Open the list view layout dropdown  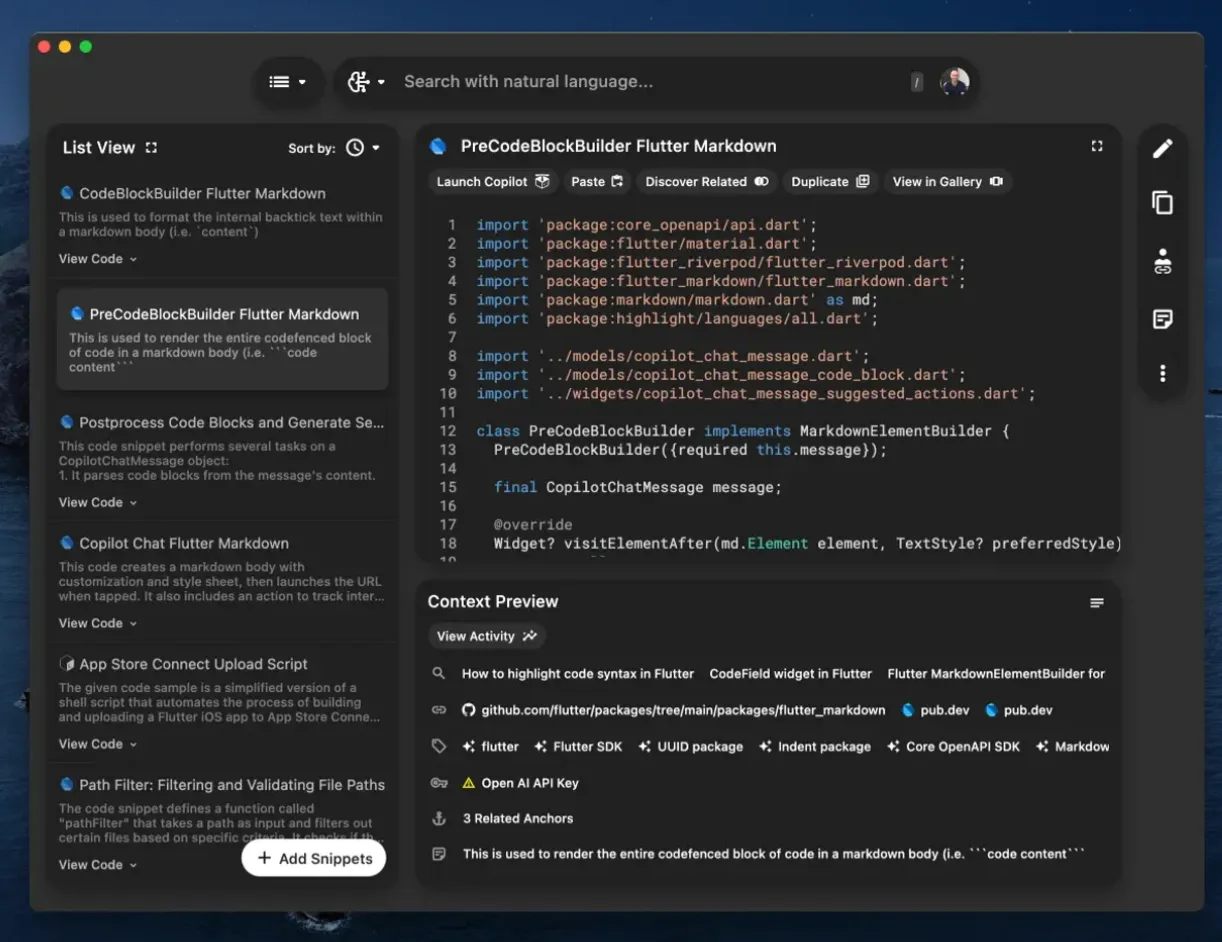click(x=288, y=82)
